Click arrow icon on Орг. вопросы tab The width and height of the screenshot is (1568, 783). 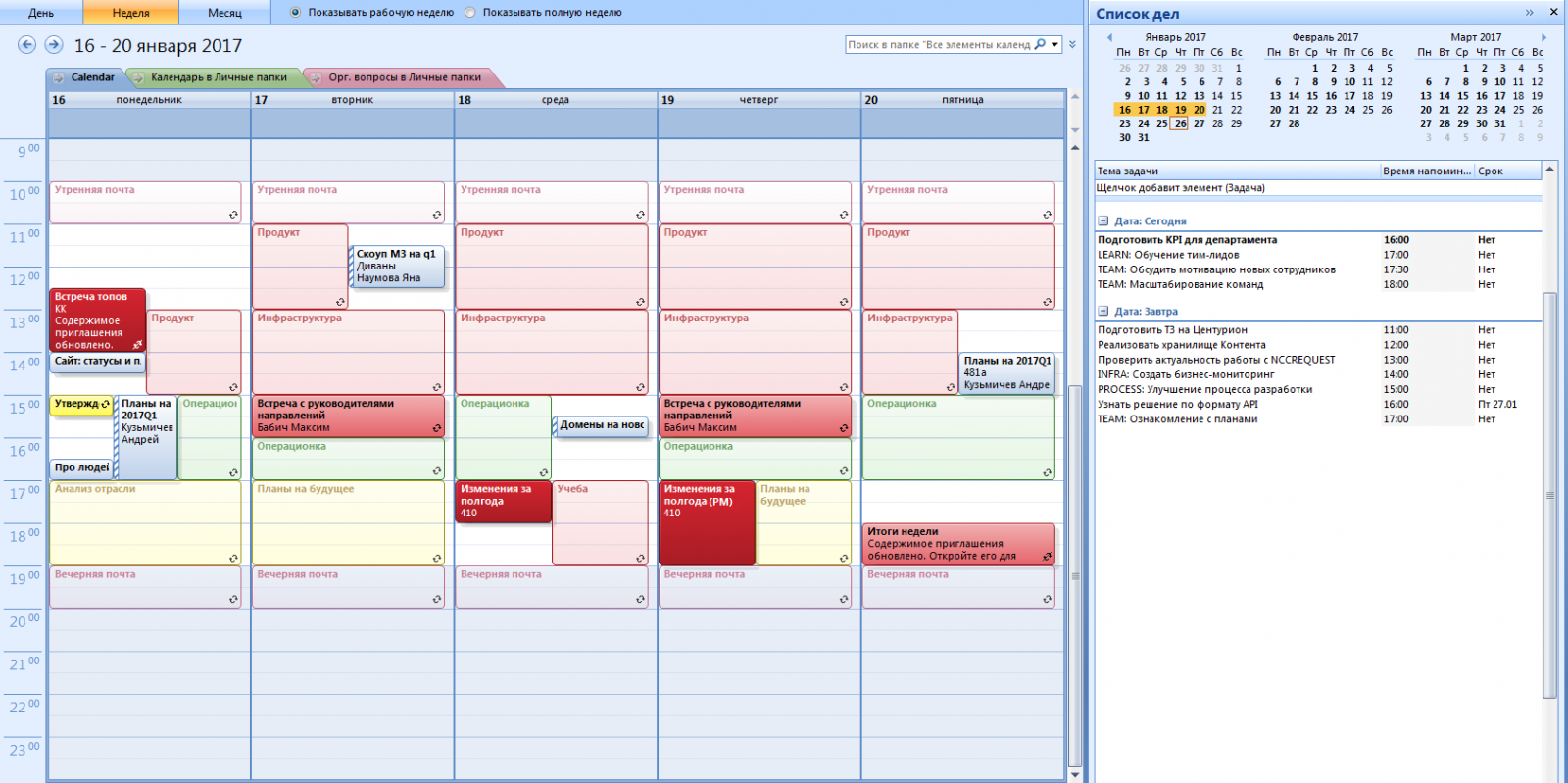[x=318, y=77]
